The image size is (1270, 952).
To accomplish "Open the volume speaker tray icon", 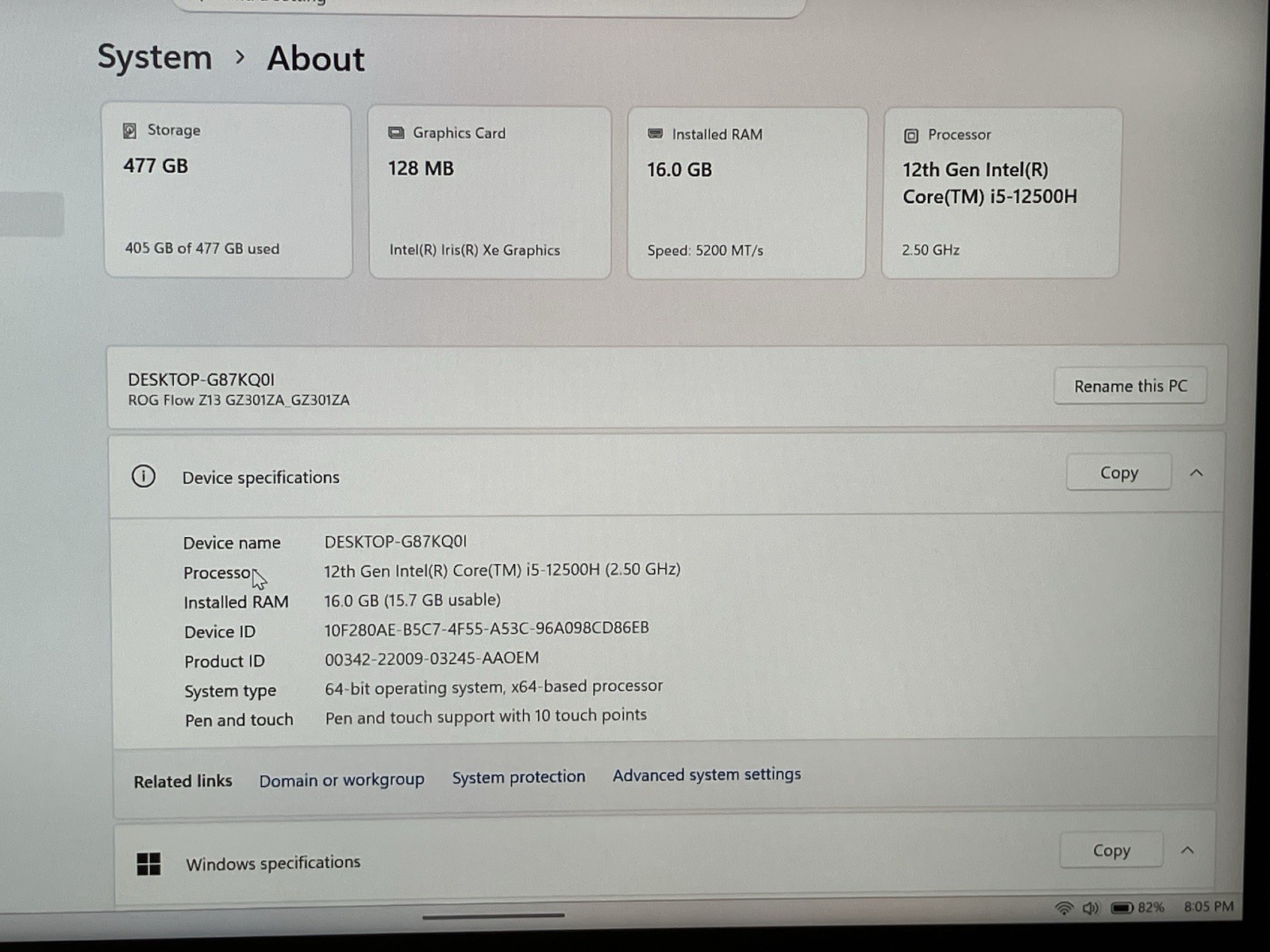I will [1091, 908].
